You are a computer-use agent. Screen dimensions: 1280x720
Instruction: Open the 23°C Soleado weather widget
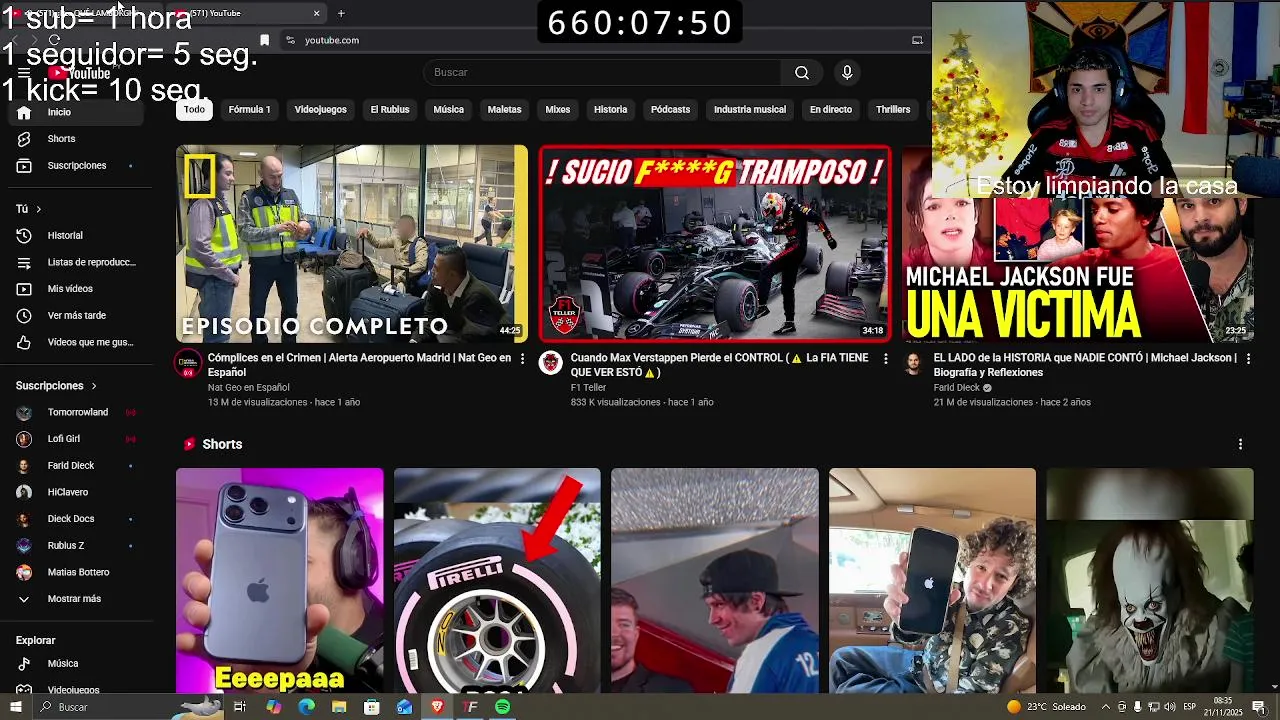click(1047, 707)
